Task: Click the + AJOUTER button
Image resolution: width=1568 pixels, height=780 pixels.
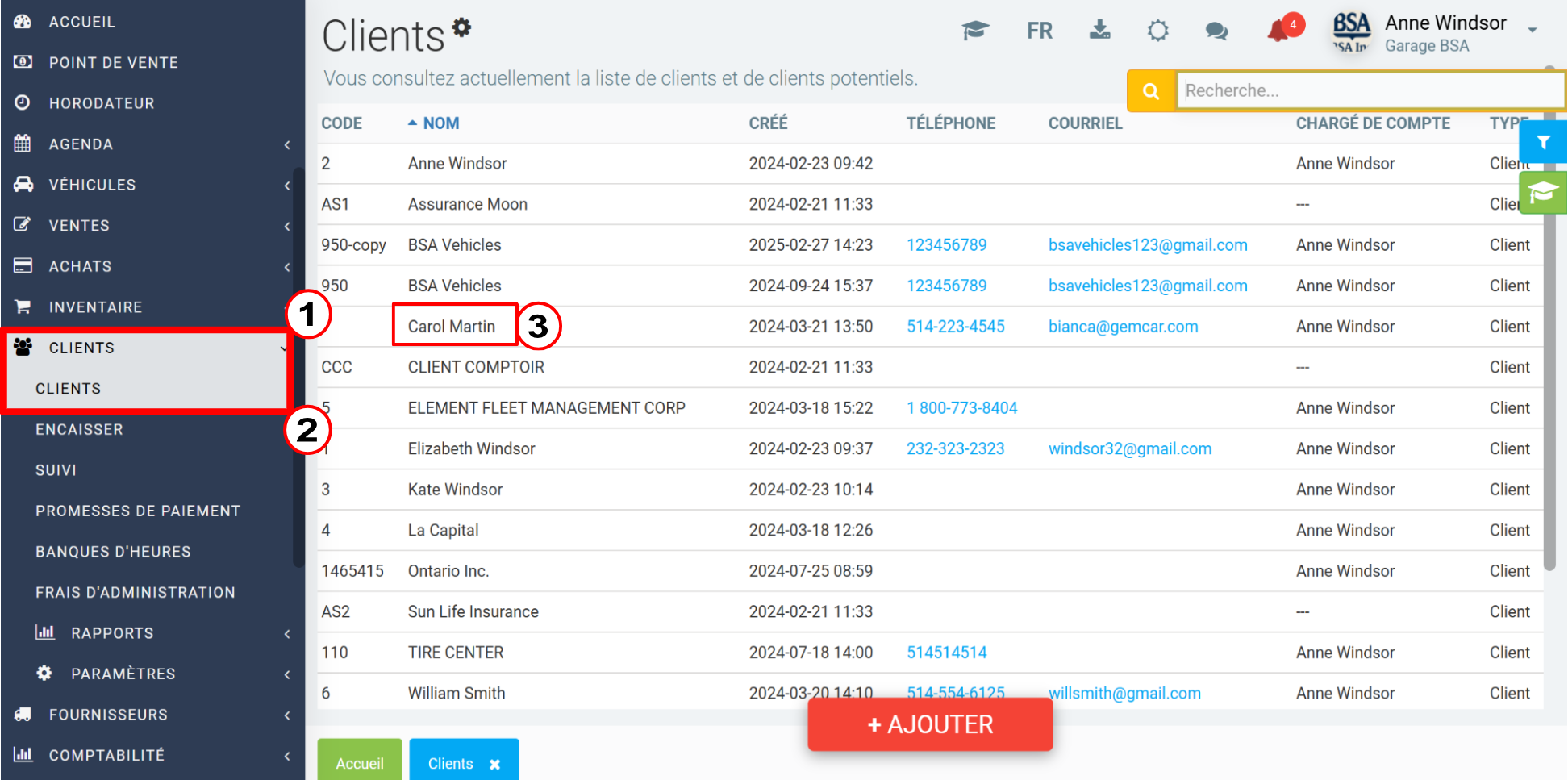Action: pyautogui.click(x=930, y=724)
